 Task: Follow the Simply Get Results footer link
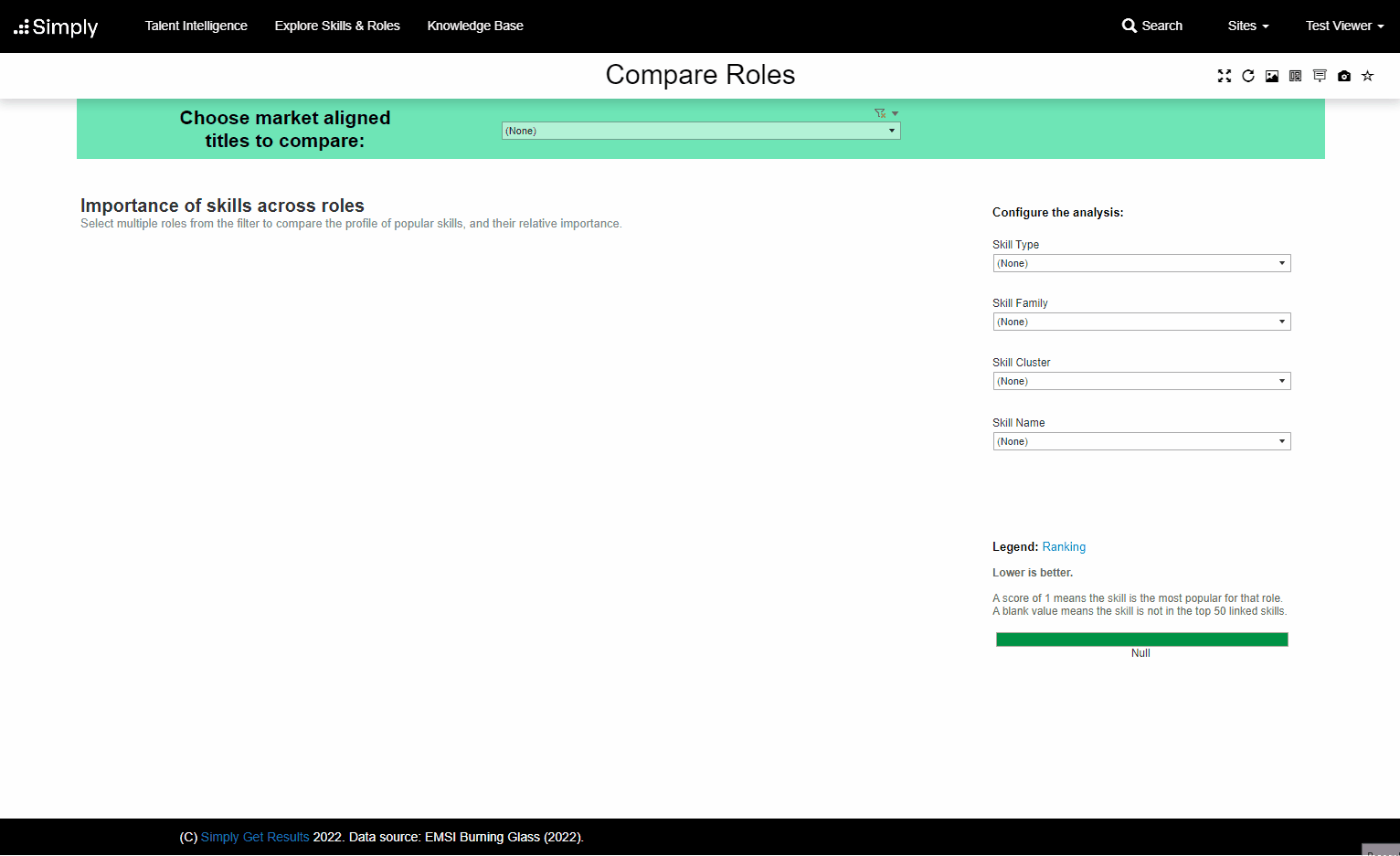click(255, 837)
